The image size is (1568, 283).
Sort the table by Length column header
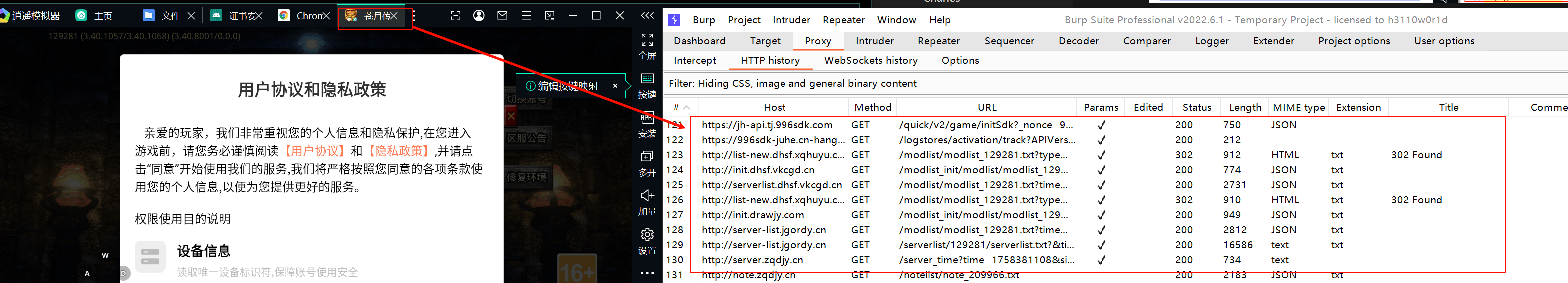(x=1245, y=107)
